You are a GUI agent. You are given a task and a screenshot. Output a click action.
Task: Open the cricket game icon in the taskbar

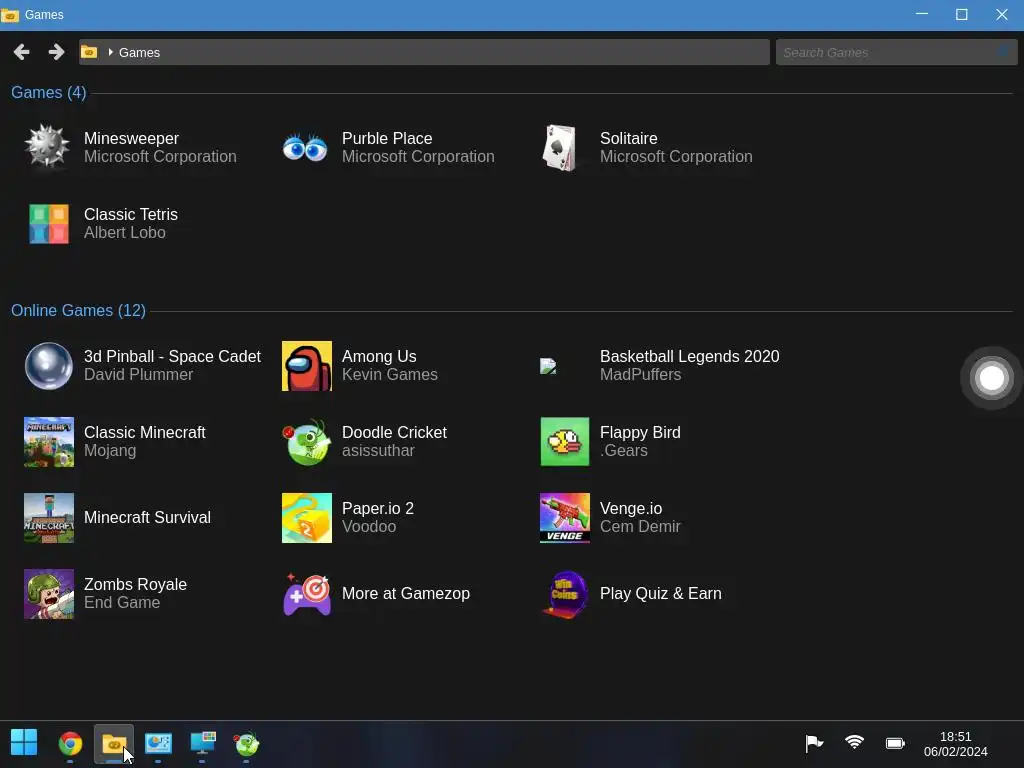(246, 743)
